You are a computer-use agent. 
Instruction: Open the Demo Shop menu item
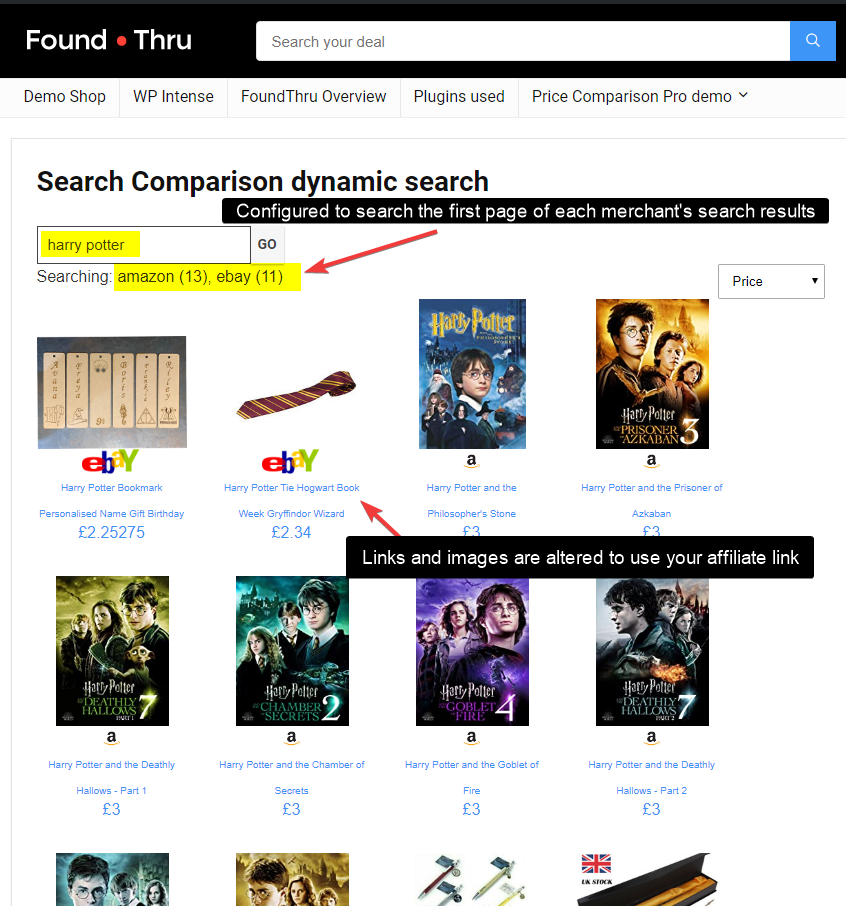pyautogui.click(x=65, y=96)
